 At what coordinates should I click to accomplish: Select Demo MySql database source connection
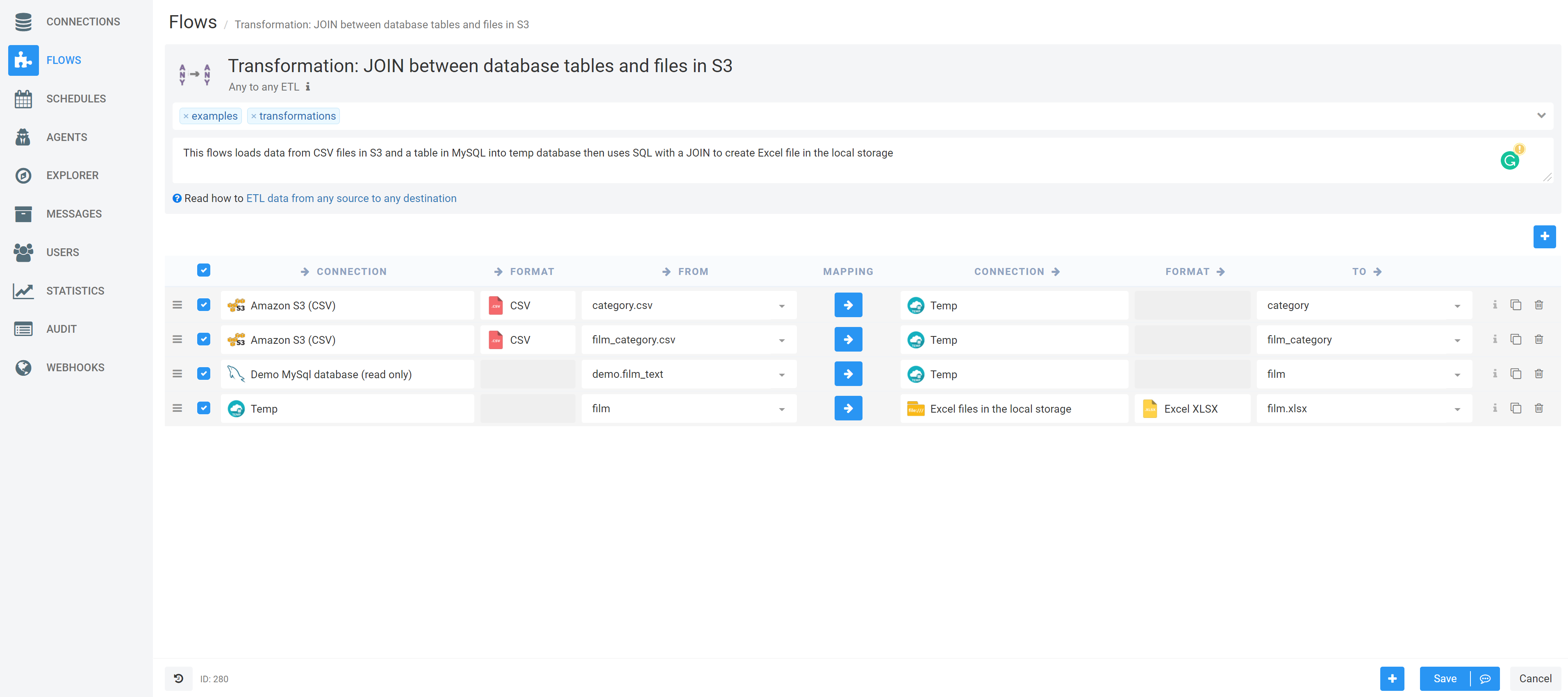[x=348, y=374]
